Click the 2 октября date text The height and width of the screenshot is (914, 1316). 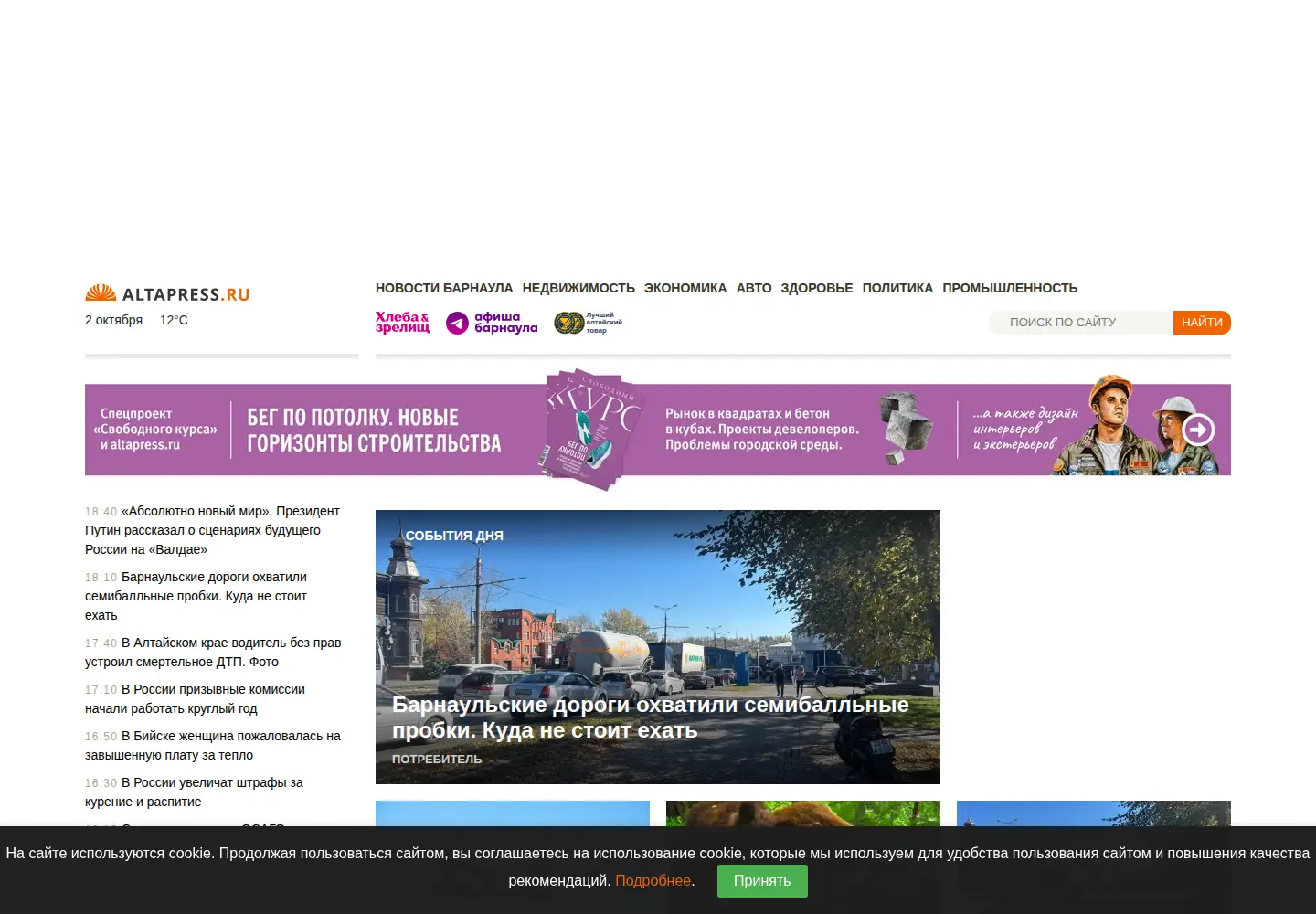(113, 320)
